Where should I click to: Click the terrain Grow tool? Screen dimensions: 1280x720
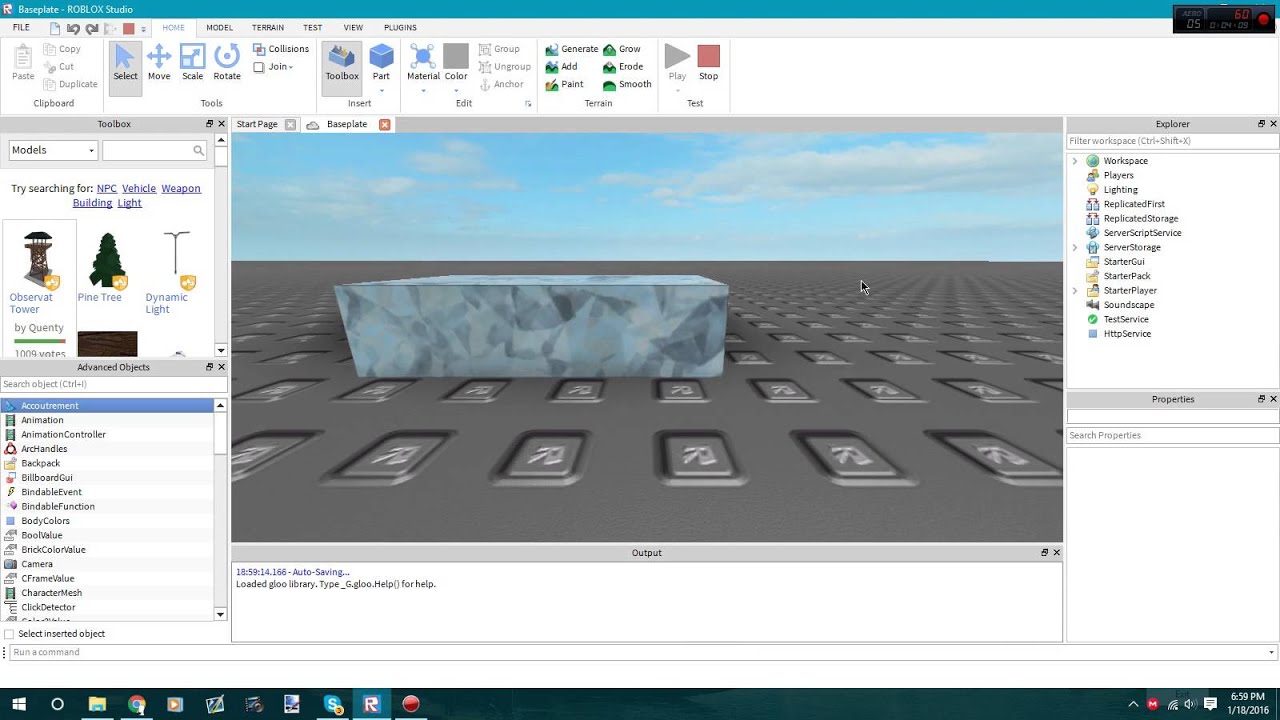click(621, 49)
